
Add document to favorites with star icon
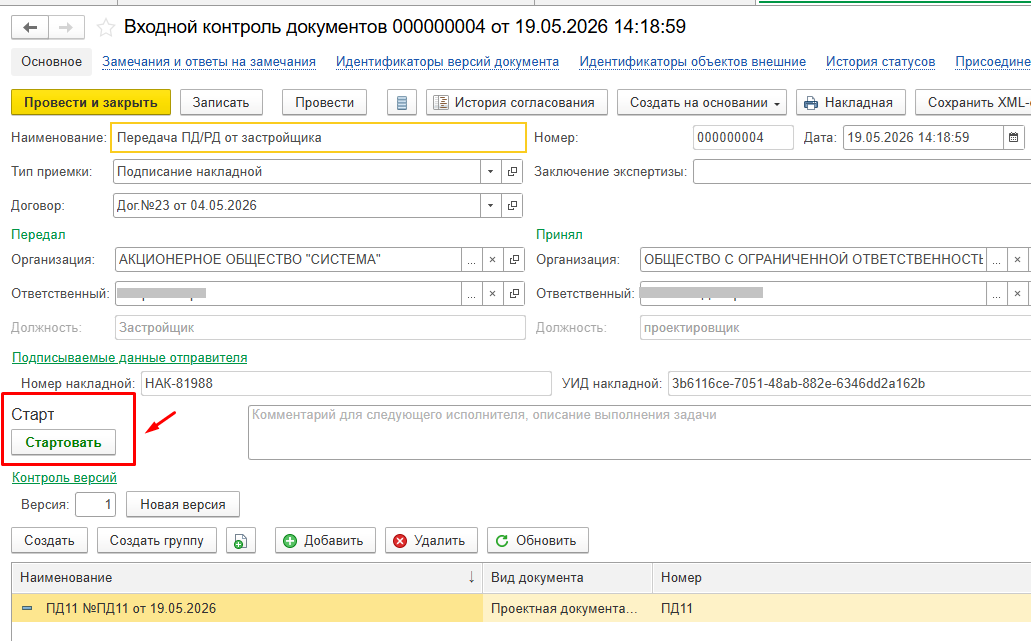pos(106,28)
